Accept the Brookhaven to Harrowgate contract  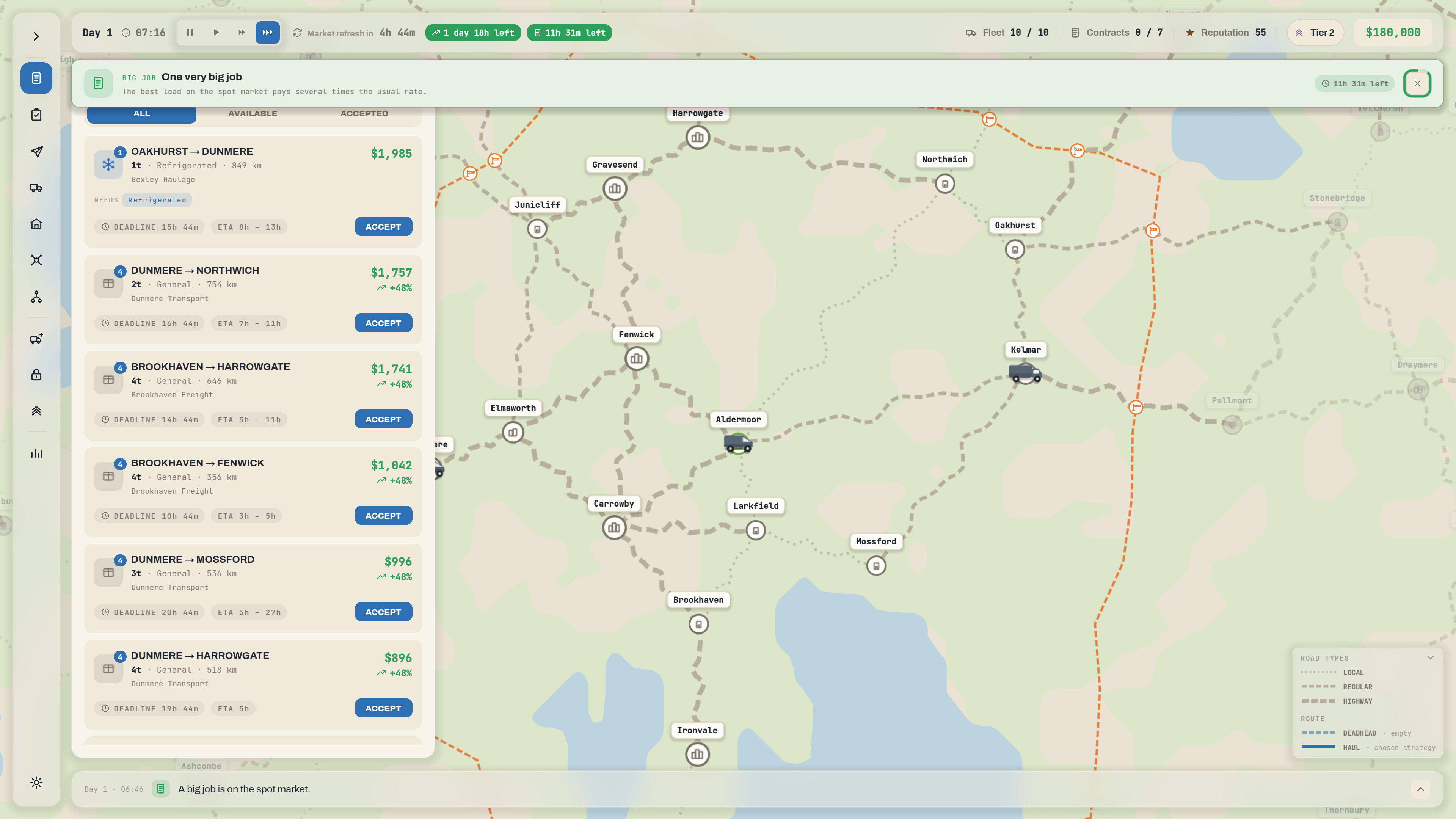(x=383, y=419)
